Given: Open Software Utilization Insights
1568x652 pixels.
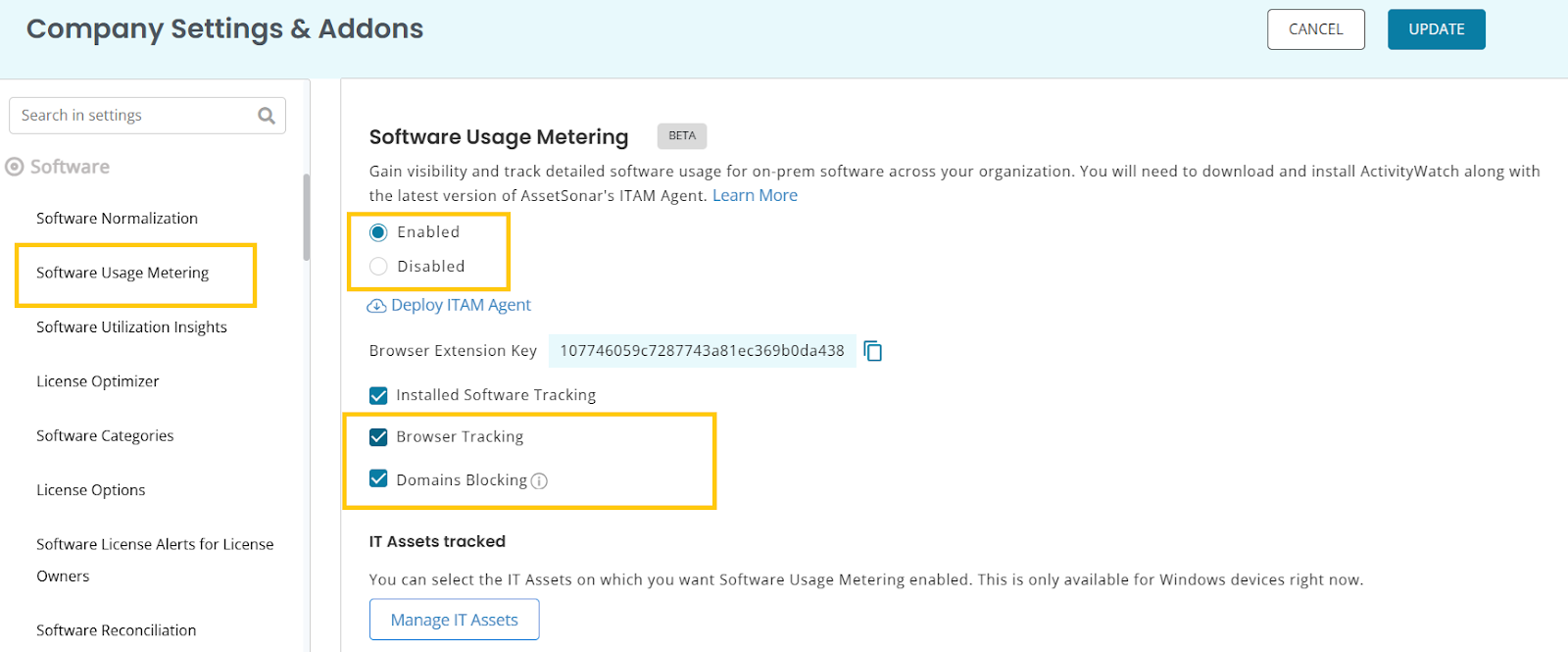Looking at the screenshot, I should click(131, 327).
